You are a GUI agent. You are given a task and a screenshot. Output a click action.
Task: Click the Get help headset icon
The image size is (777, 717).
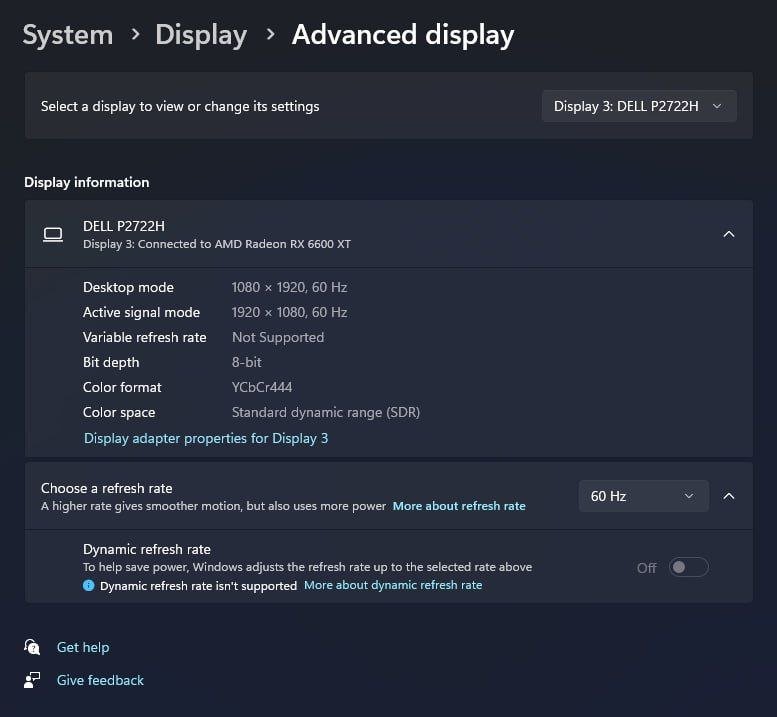tap(32, 647)
